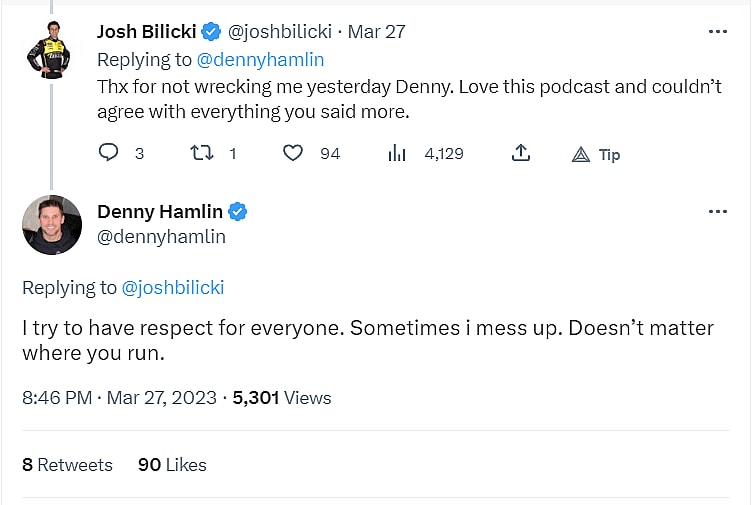755x505 pixels.
Task: Click the reply speech bubble icon
Action: pyautogui.click(x=109, y=153)
